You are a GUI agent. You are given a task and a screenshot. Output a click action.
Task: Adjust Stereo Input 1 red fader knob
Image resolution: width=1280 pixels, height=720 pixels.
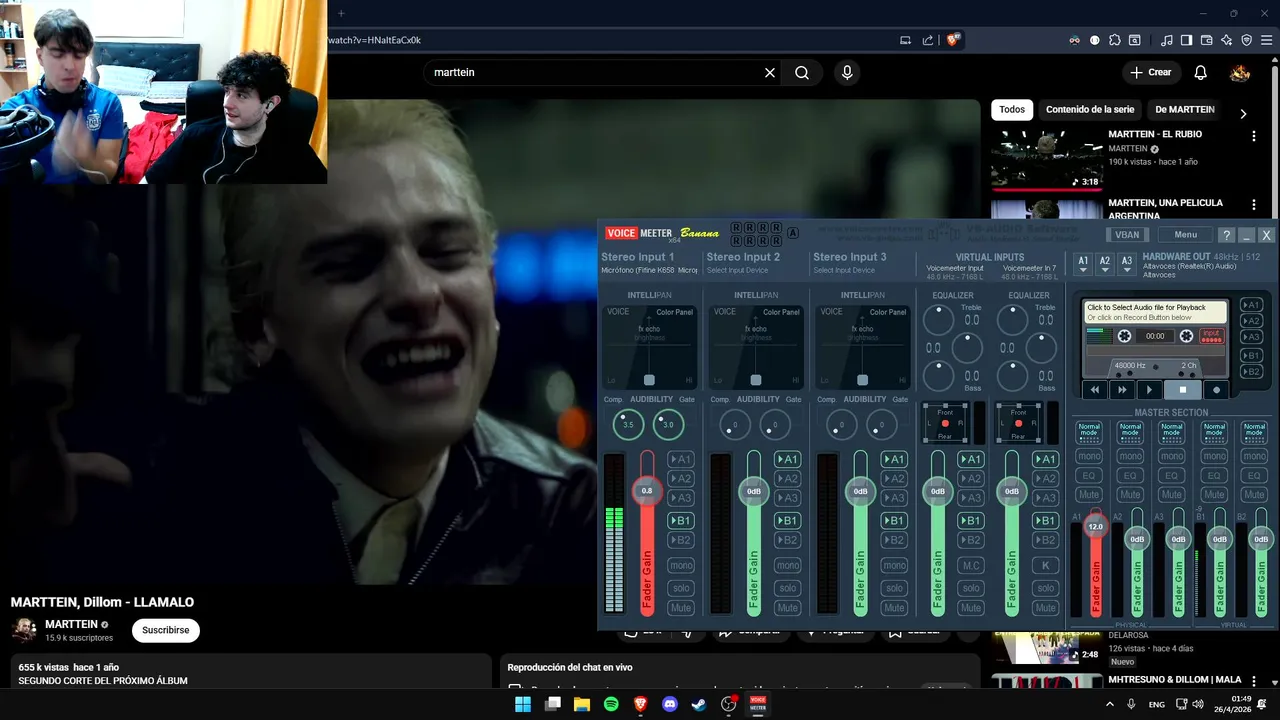pos(647,490)
